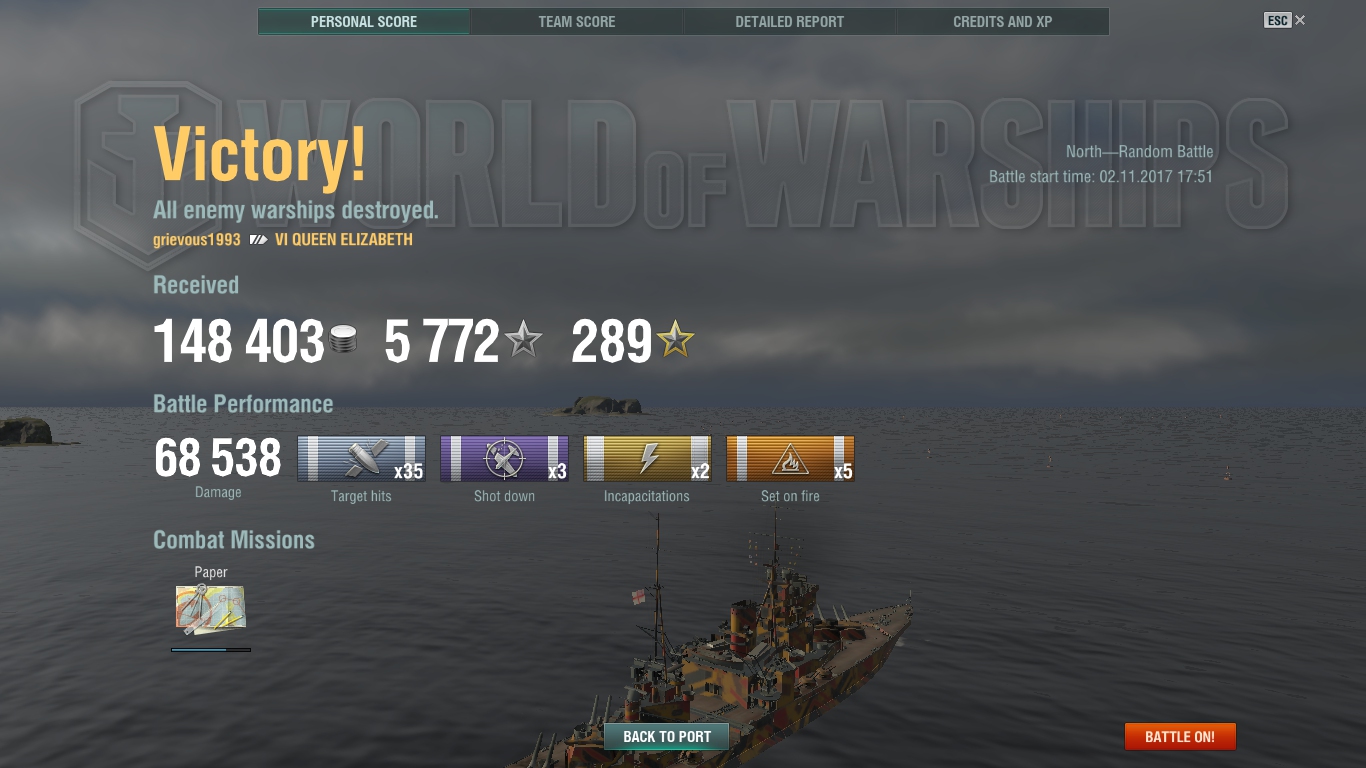Screen dimensions: 1366x768
Task: Click the 68 538 damage value
Action: click(218, 459)
